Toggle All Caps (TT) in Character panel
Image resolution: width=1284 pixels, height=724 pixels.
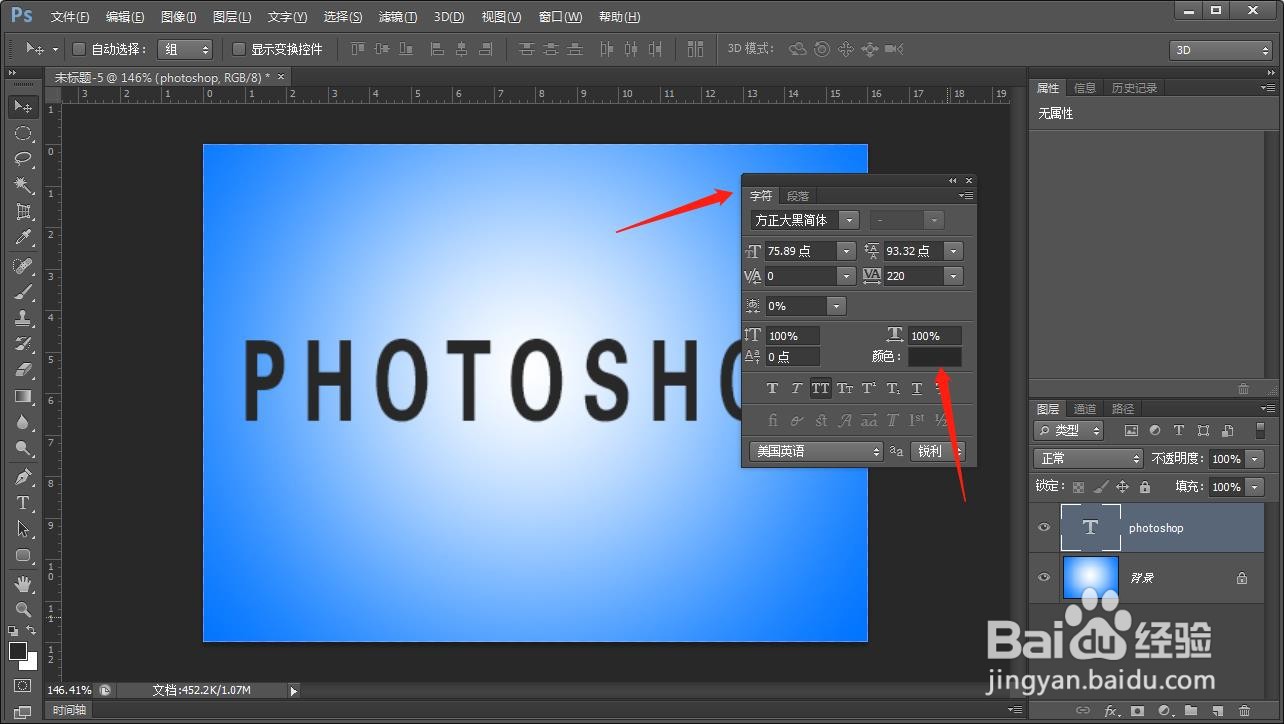coord(820,389)
